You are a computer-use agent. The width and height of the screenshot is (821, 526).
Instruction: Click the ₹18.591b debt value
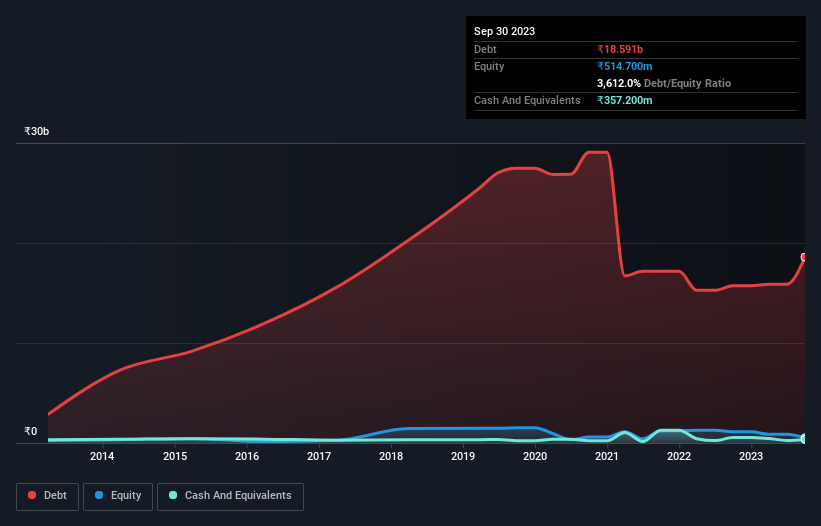[620, 49]
